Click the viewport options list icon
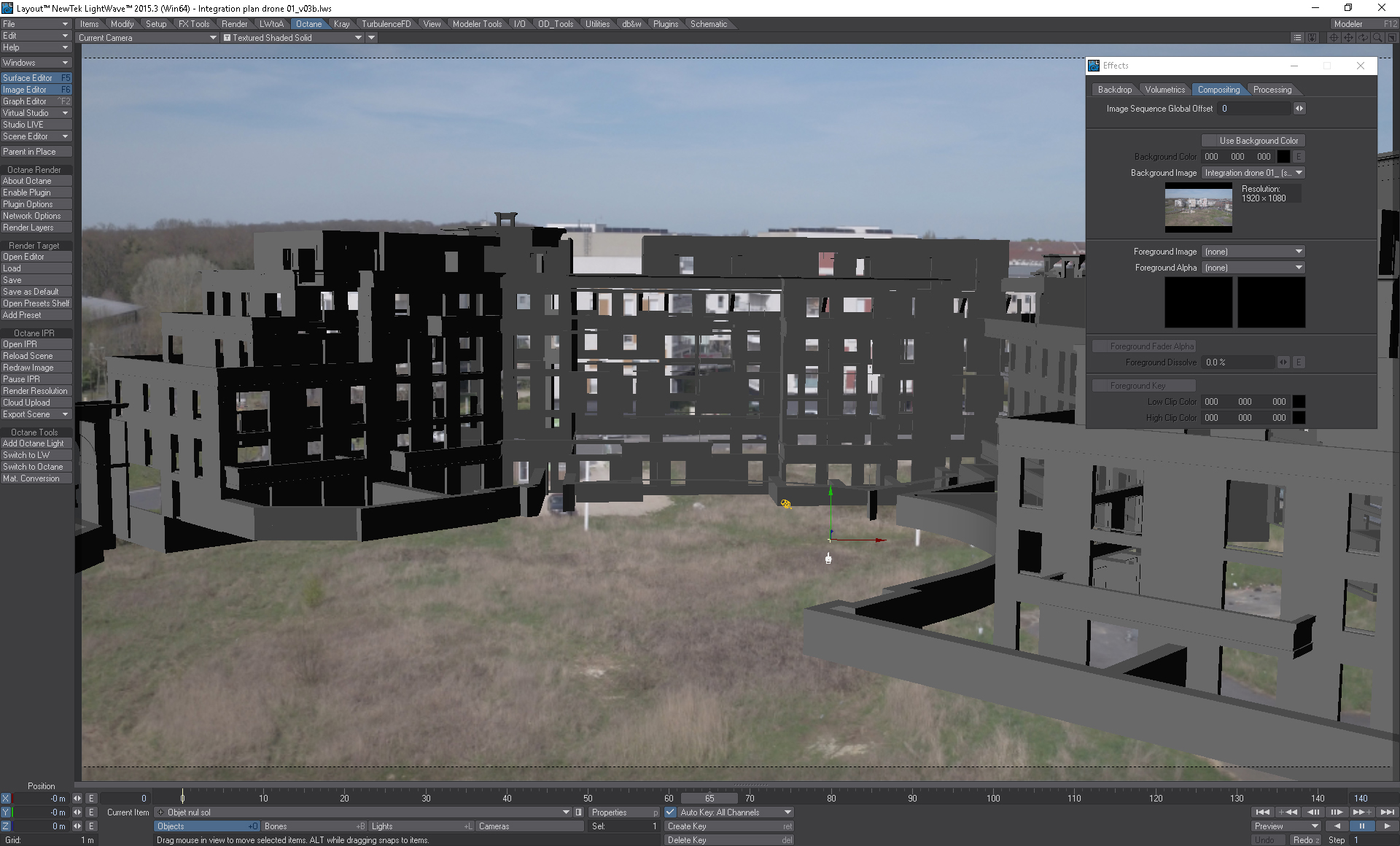 (x=1297, y=37)
